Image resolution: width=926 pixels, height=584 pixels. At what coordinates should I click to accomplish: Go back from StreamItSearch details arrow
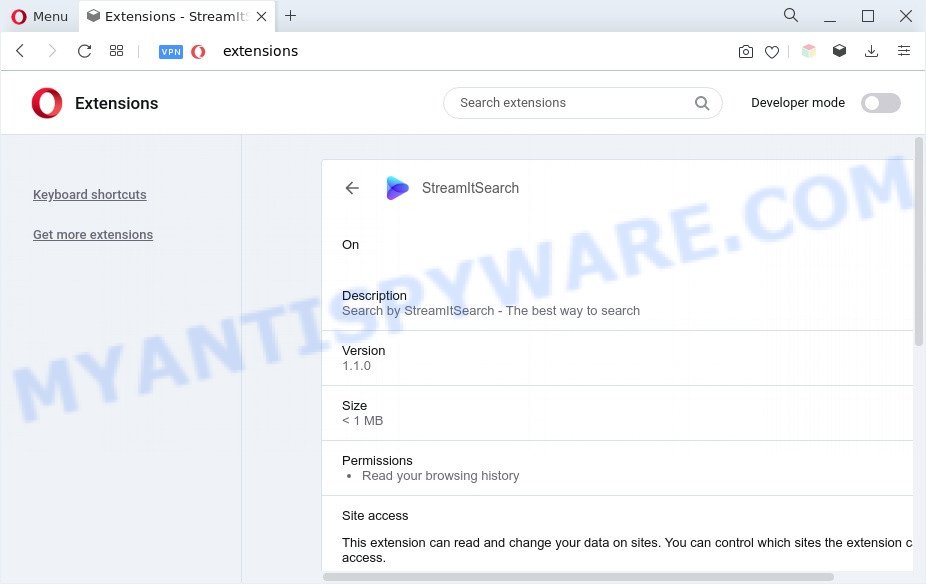tap(352, 188)
